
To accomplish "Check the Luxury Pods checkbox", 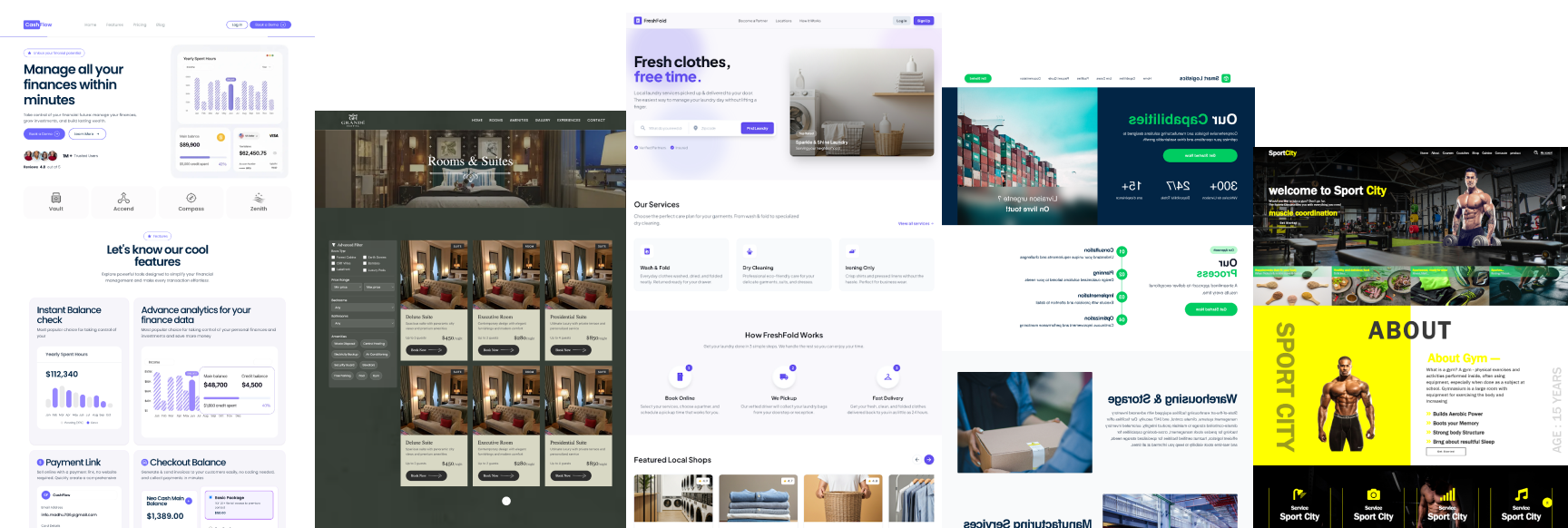I will coord(365,270).
